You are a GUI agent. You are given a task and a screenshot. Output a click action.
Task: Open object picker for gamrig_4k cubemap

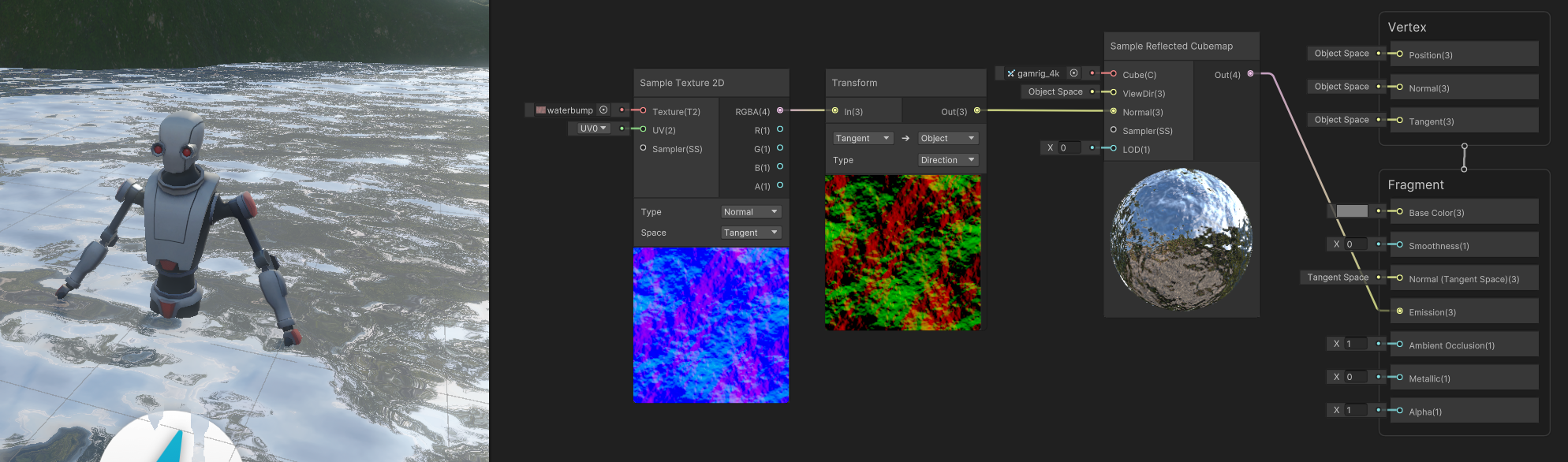point(1073,73)
